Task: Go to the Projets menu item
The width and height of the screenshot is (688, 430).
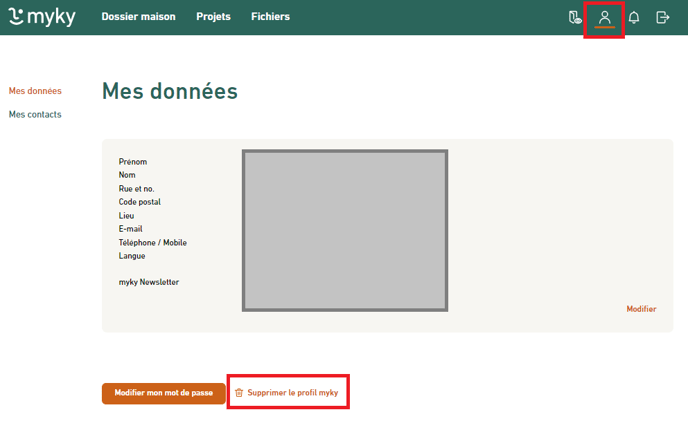Action: 213,17
